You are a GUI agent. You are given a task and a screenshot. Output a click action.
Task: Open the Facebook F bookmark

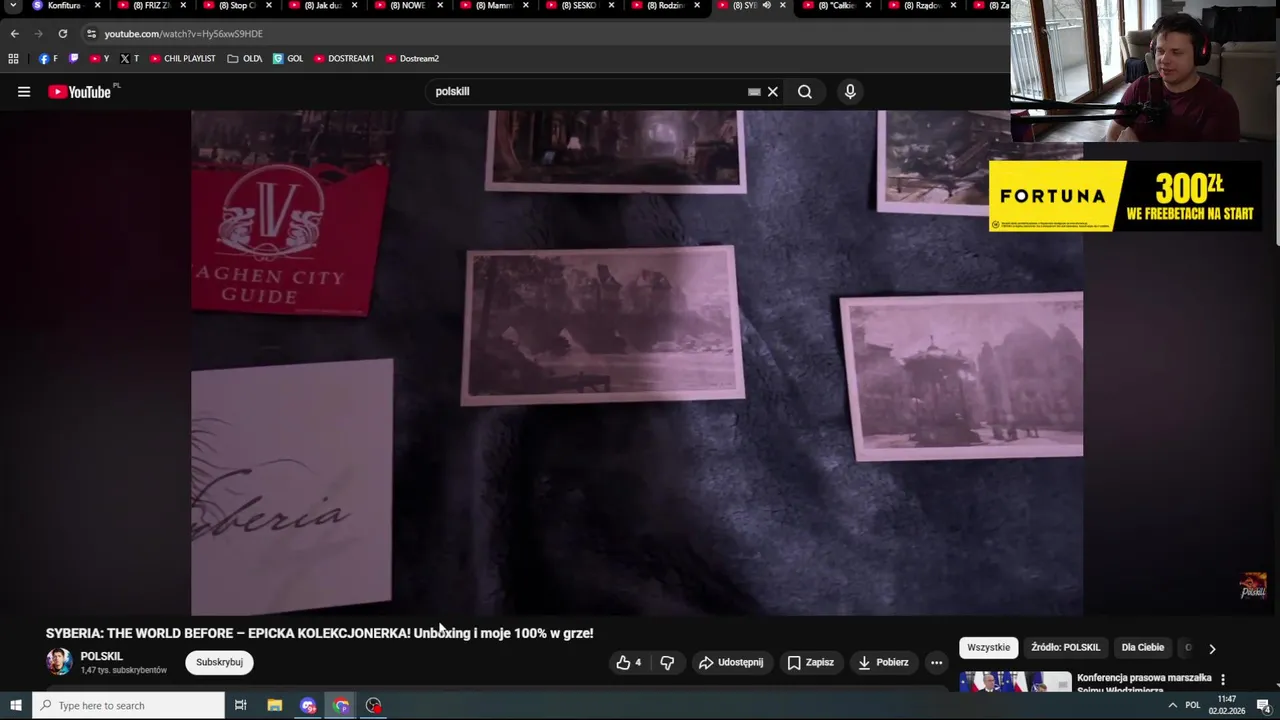point(48,59)
